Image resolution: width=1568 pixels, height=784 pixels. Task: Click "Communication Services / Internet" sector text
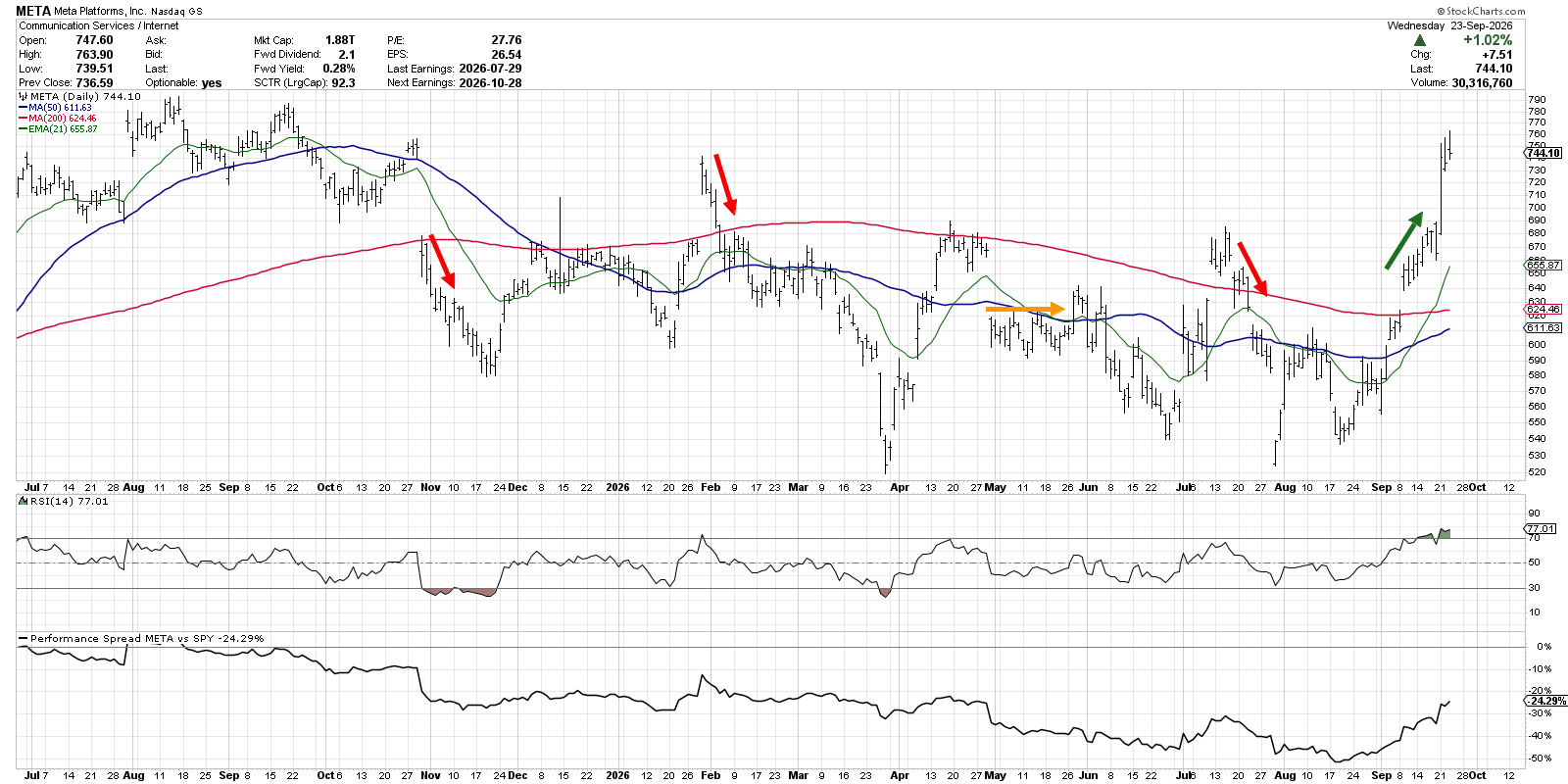(x=99, y=26)
